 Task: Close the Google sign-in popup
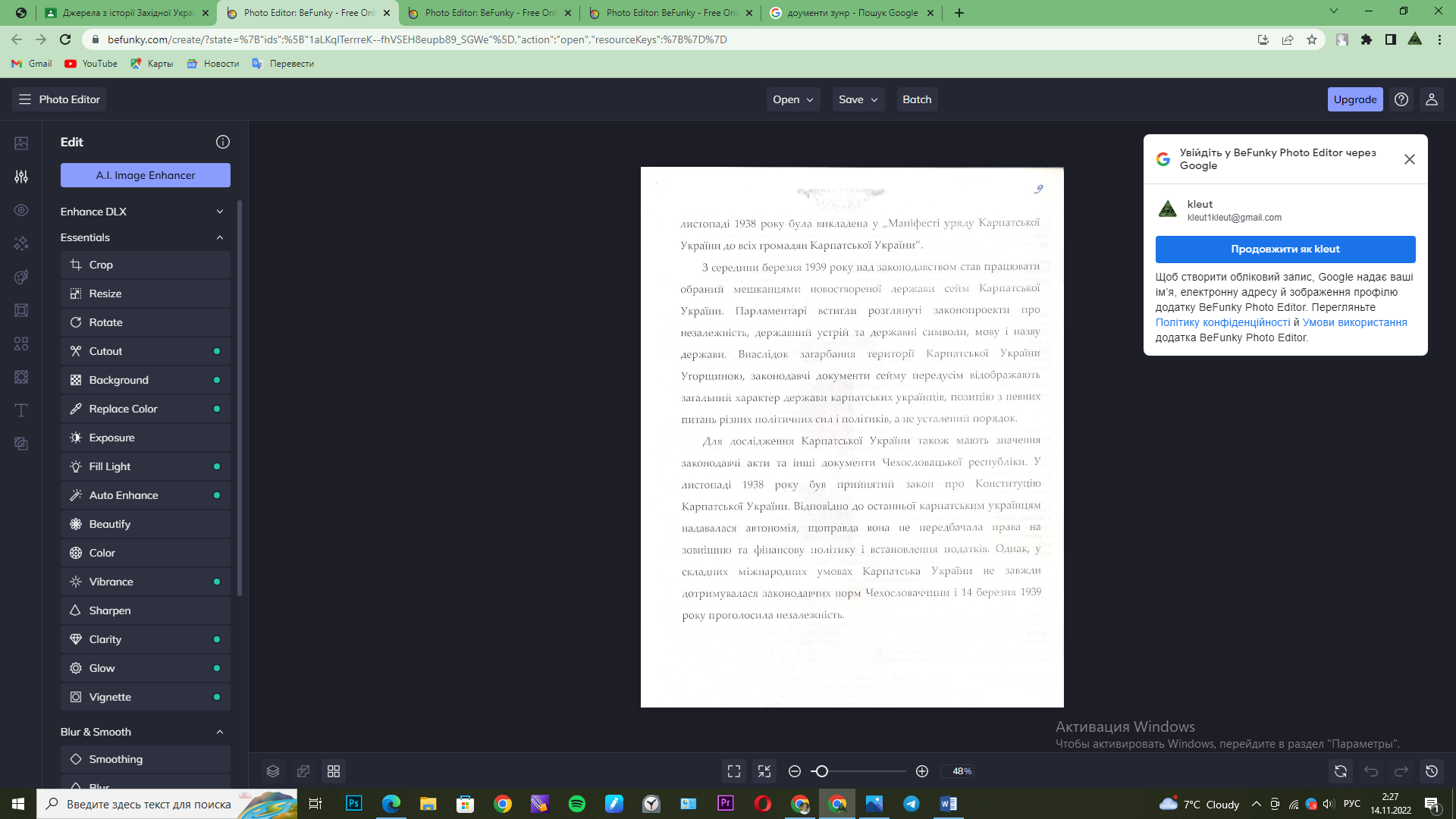[x=1410, y=159]
